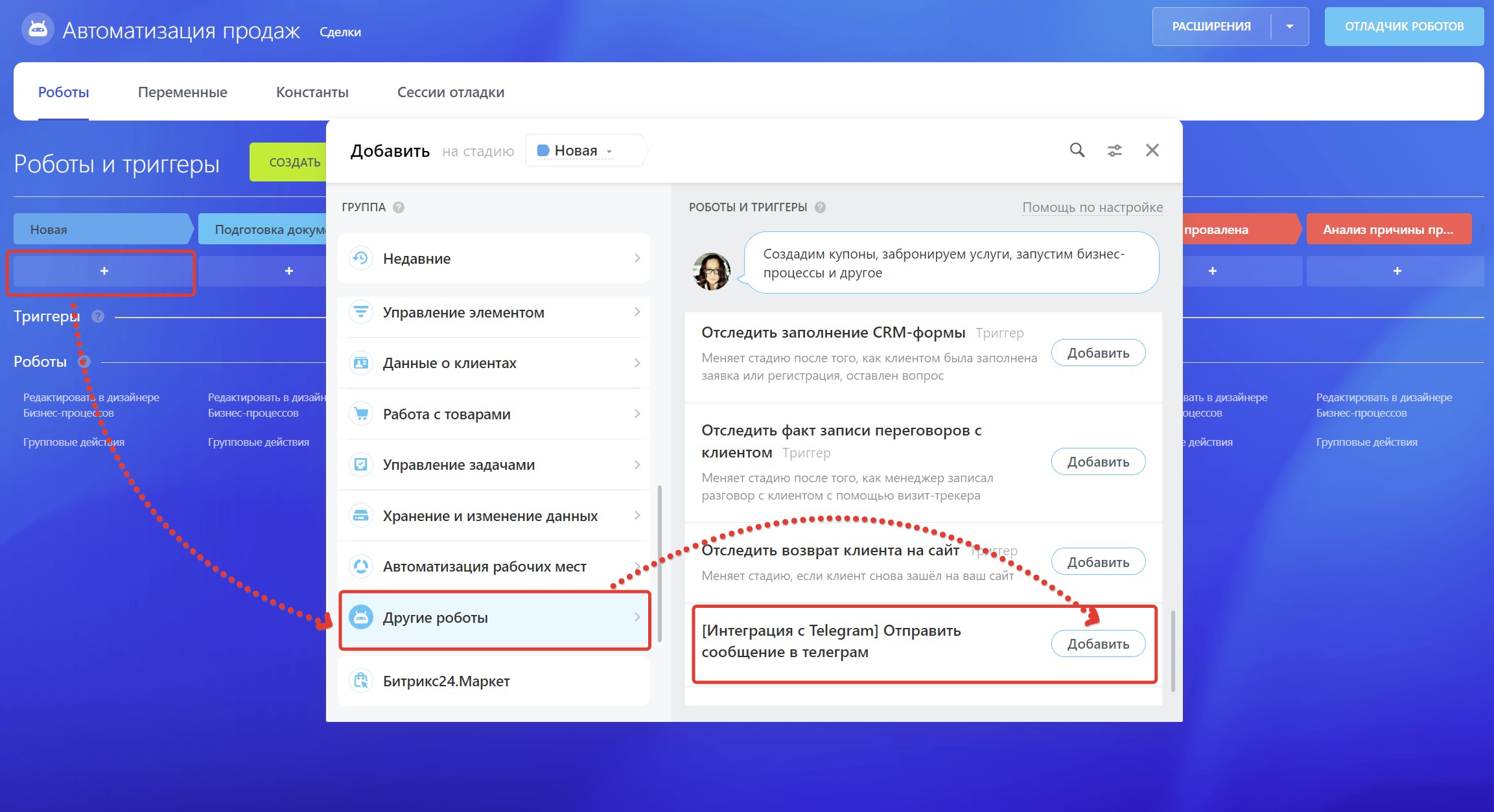Switch to Переменные tab
This screenshot has height=812, width=1494.
tap(182, 92)
